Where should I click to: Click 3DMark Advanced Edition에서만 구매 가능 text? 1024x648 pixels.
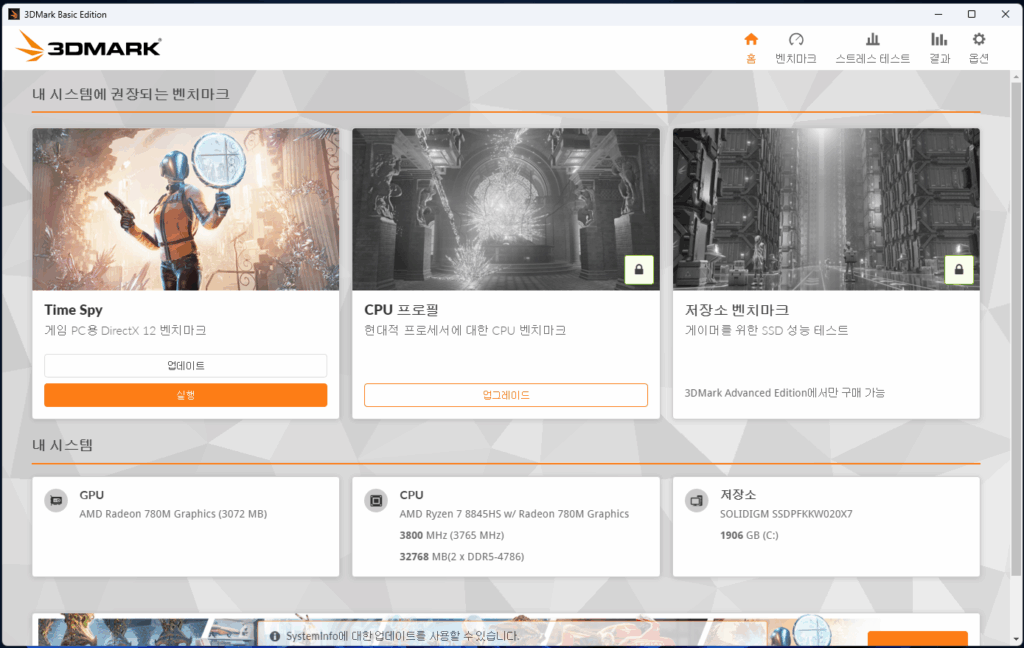(x=784, y=393)
